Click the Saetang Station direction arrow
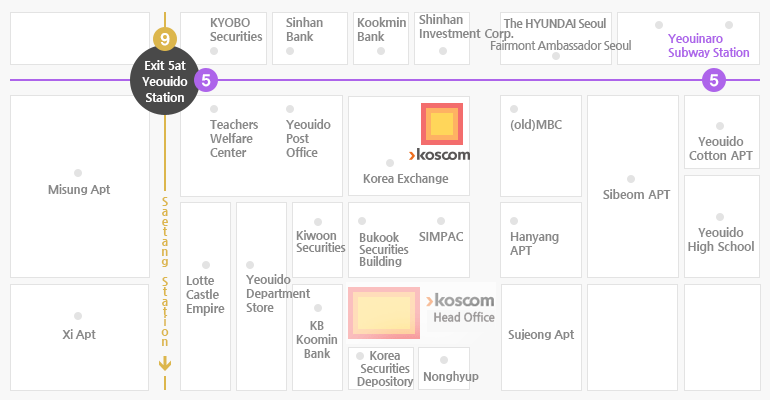The image size is (770, 400). (165, 364)
